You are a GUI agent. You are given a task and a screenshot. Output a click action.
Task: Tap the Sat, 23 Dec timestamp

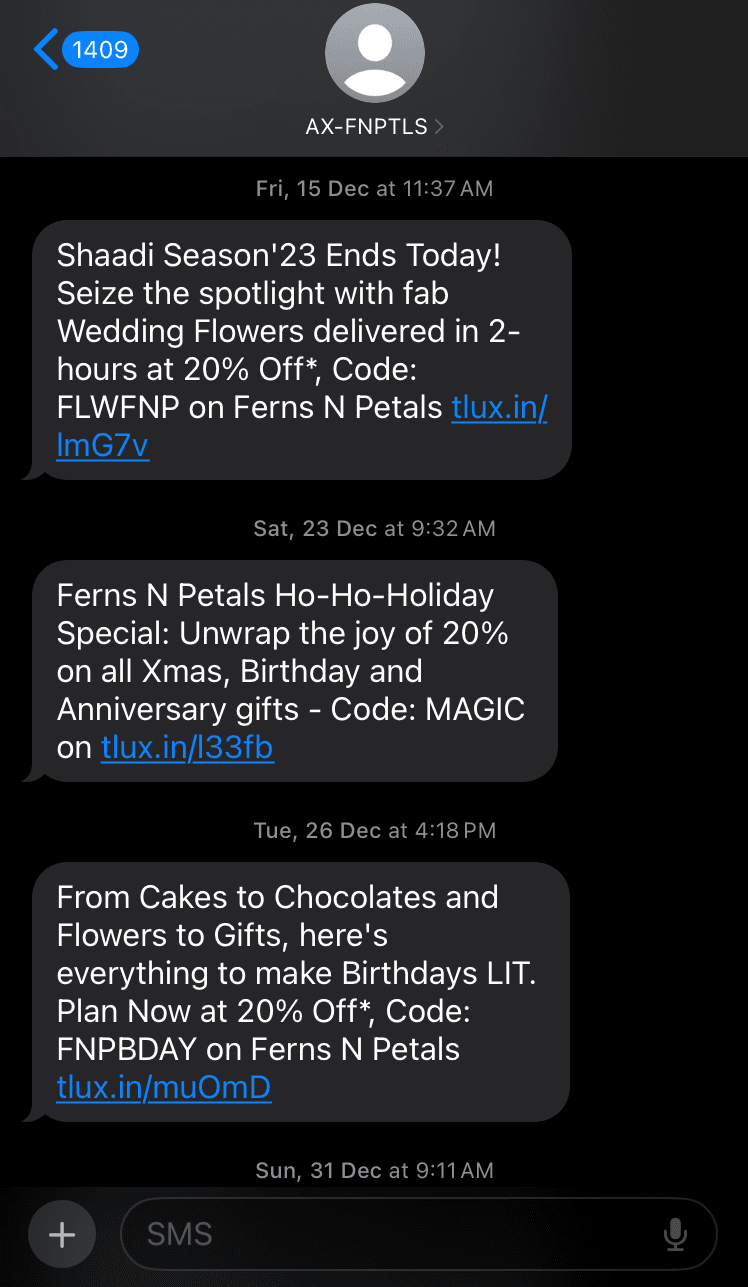click(x=374, y=528)
